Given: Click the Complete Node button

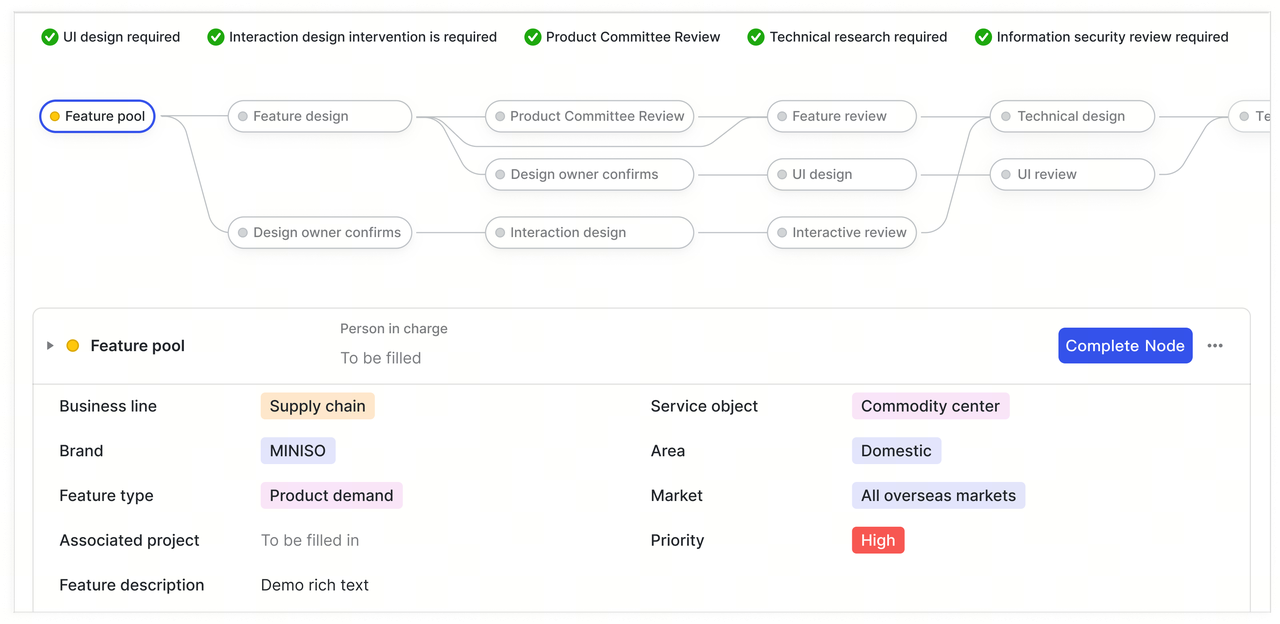Looking at the screenshot, I should point(1125,346).
